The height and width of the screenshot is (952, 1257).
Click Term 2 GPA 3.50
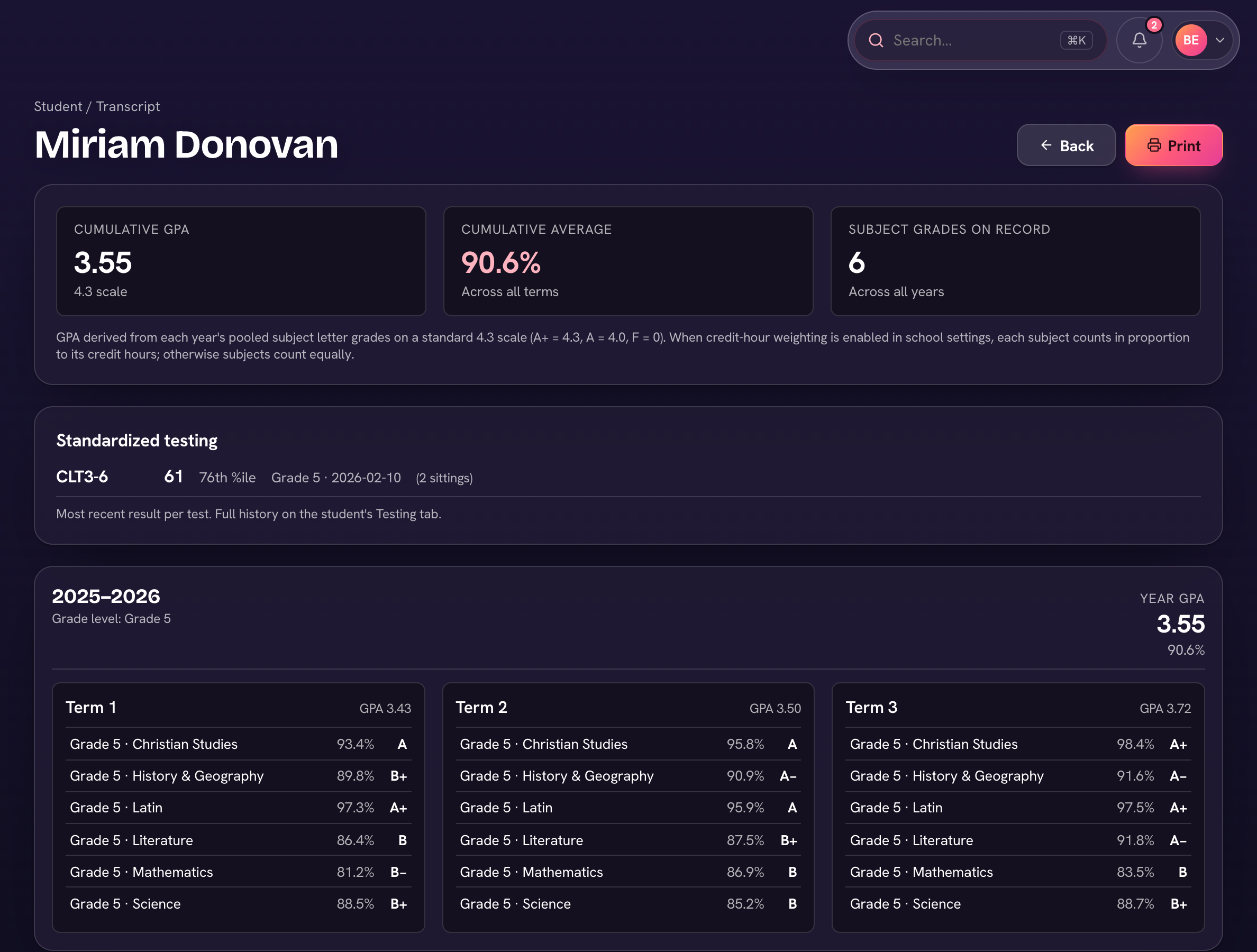(x=775, y=708)
